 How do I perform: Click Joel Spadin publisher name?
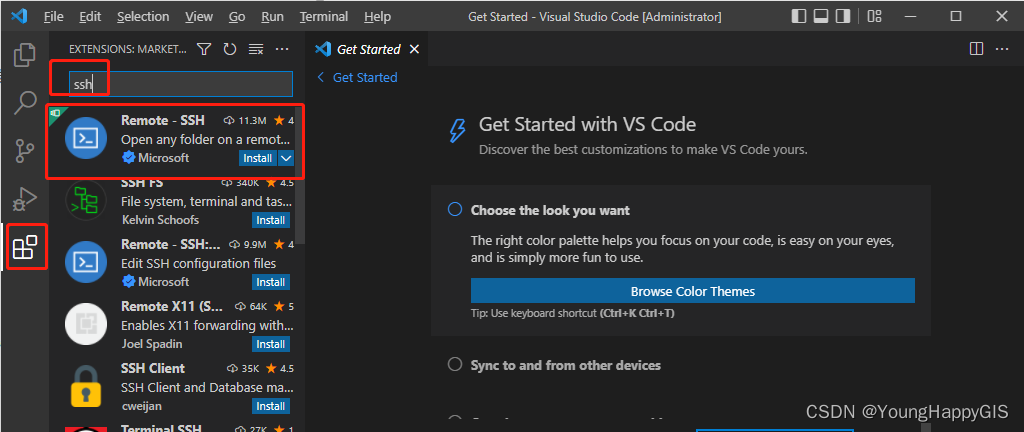click(152, 343)
